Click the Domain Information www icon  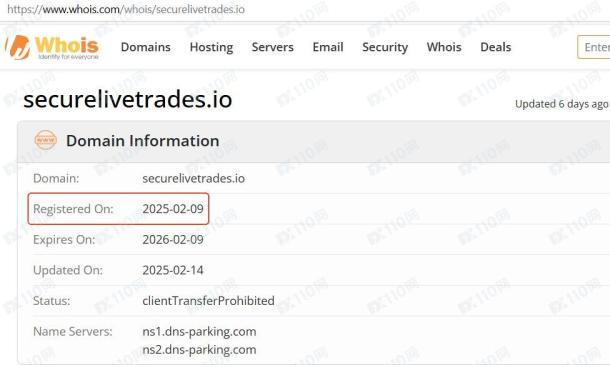[46, 140]
